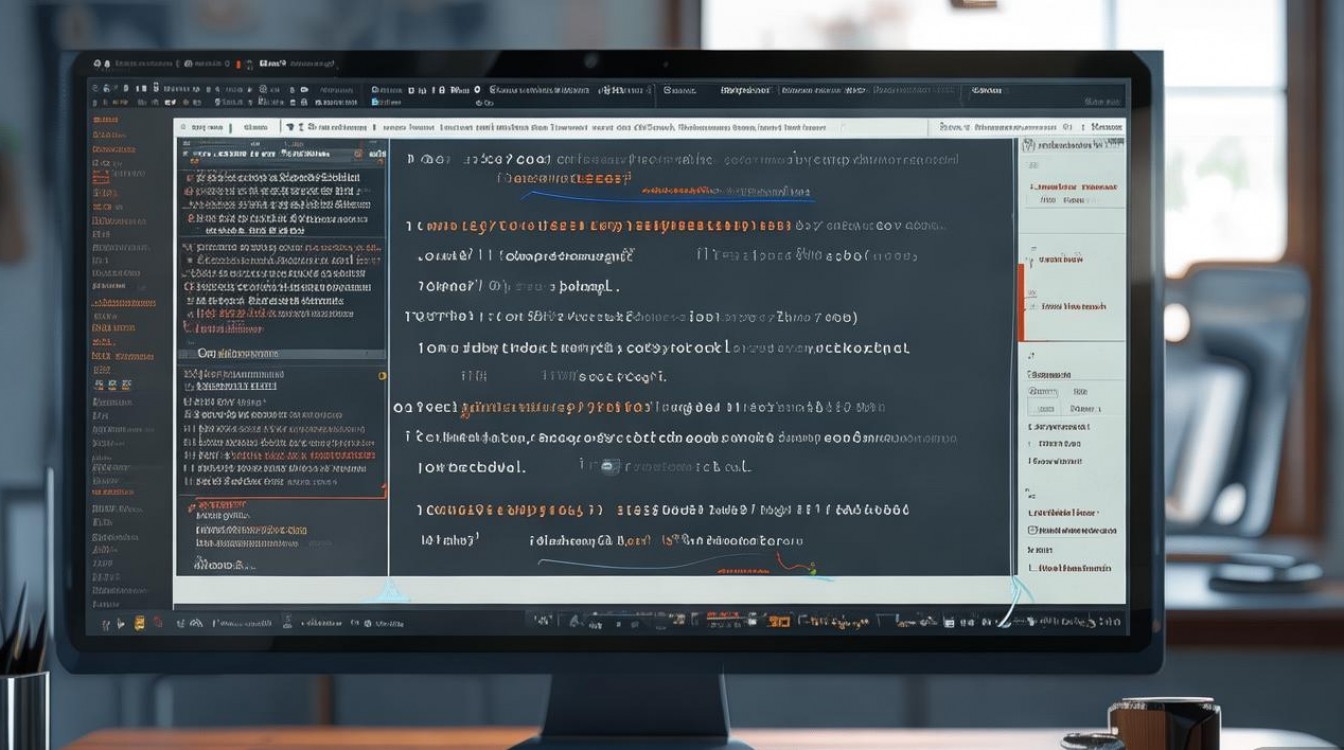
Task: Click the vertical red bar at the right sidebar edge
Action: 1021,302
